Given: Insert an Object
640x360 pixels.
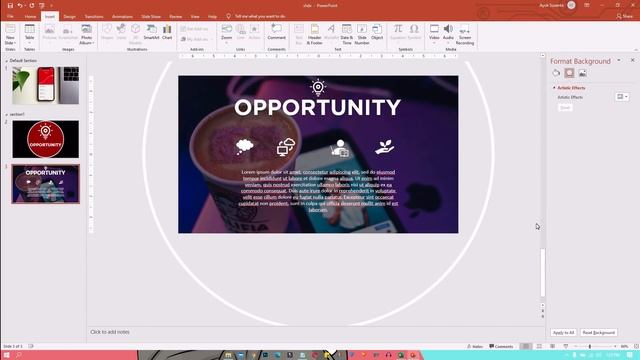Looking at the screenshot, I should (377, 32).
